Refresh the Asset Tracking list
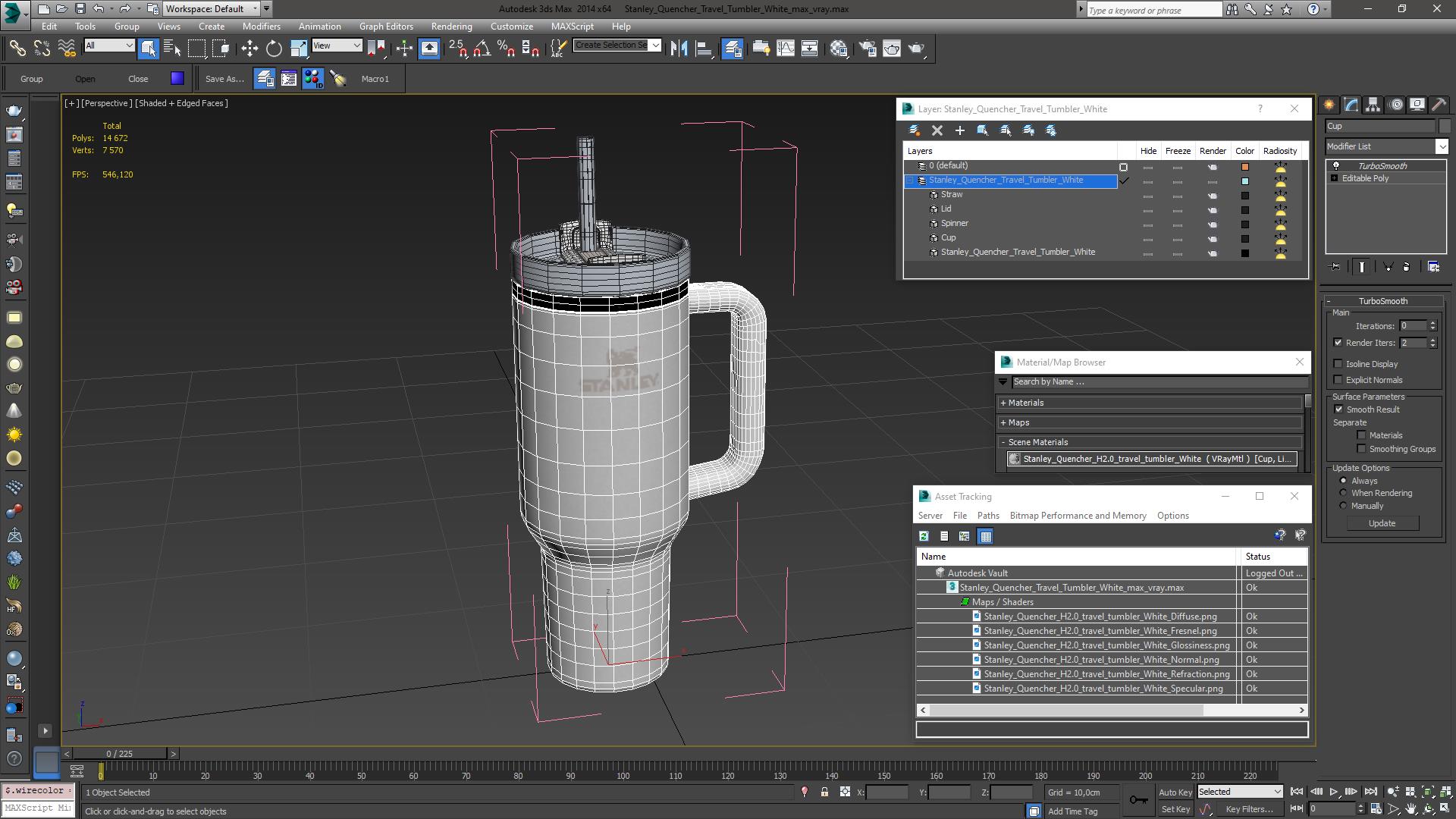This screenshot has height=819, width=1456. (924, 536)
